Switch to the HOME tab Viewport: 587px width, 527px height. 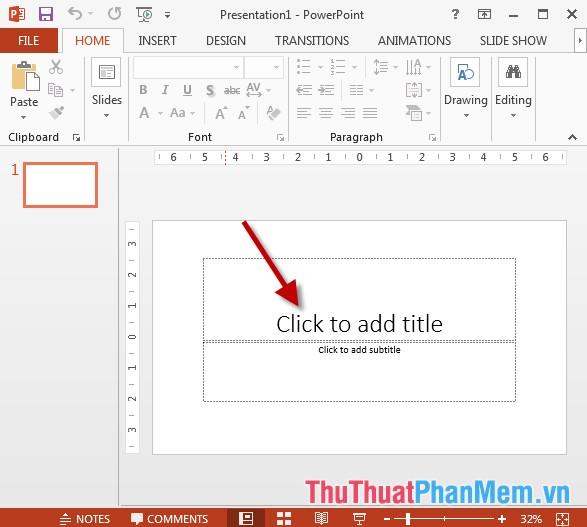tap(92, 40)
